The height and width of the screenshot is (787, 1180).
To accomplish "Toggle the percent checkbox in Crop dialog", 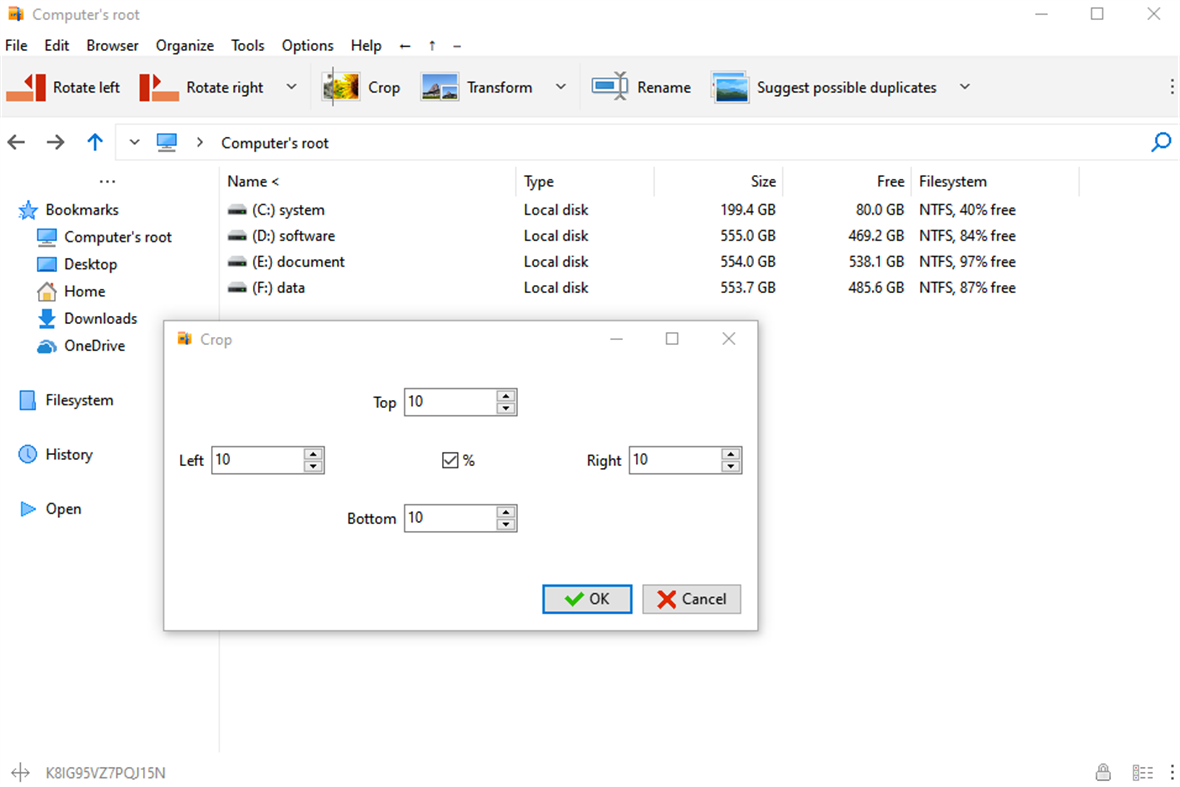I will [x=451, y=460].
